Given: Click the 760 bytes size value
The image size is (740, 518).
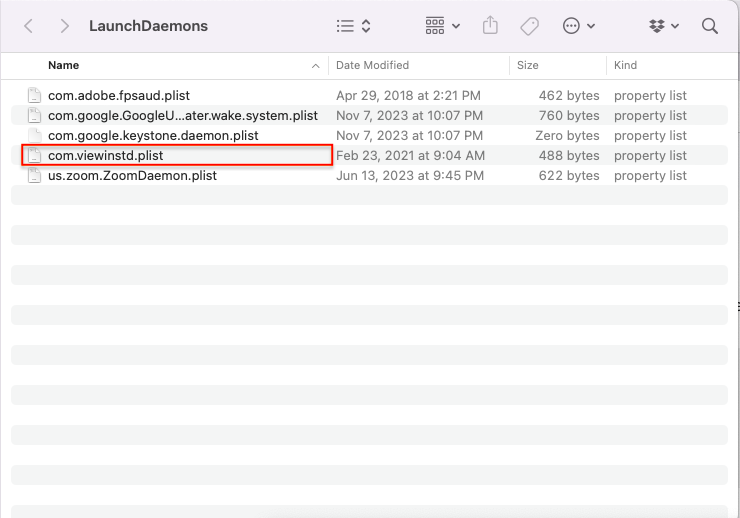Looking at the screenshot, I should pyautogui.click(x=569, y=116).
